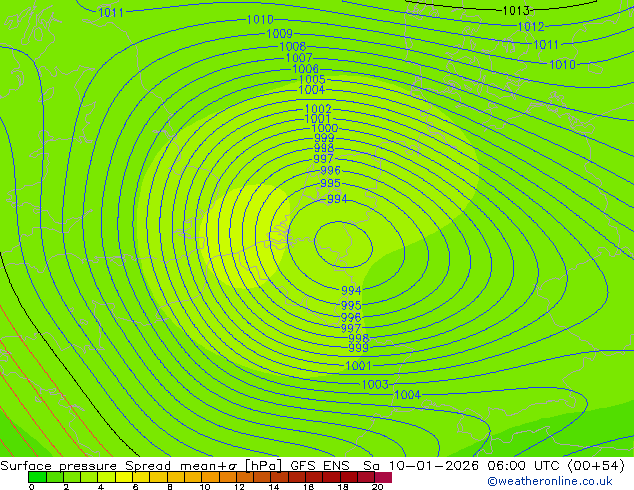
Task: Select the 1005 isobar label
Action: (312, 79)
